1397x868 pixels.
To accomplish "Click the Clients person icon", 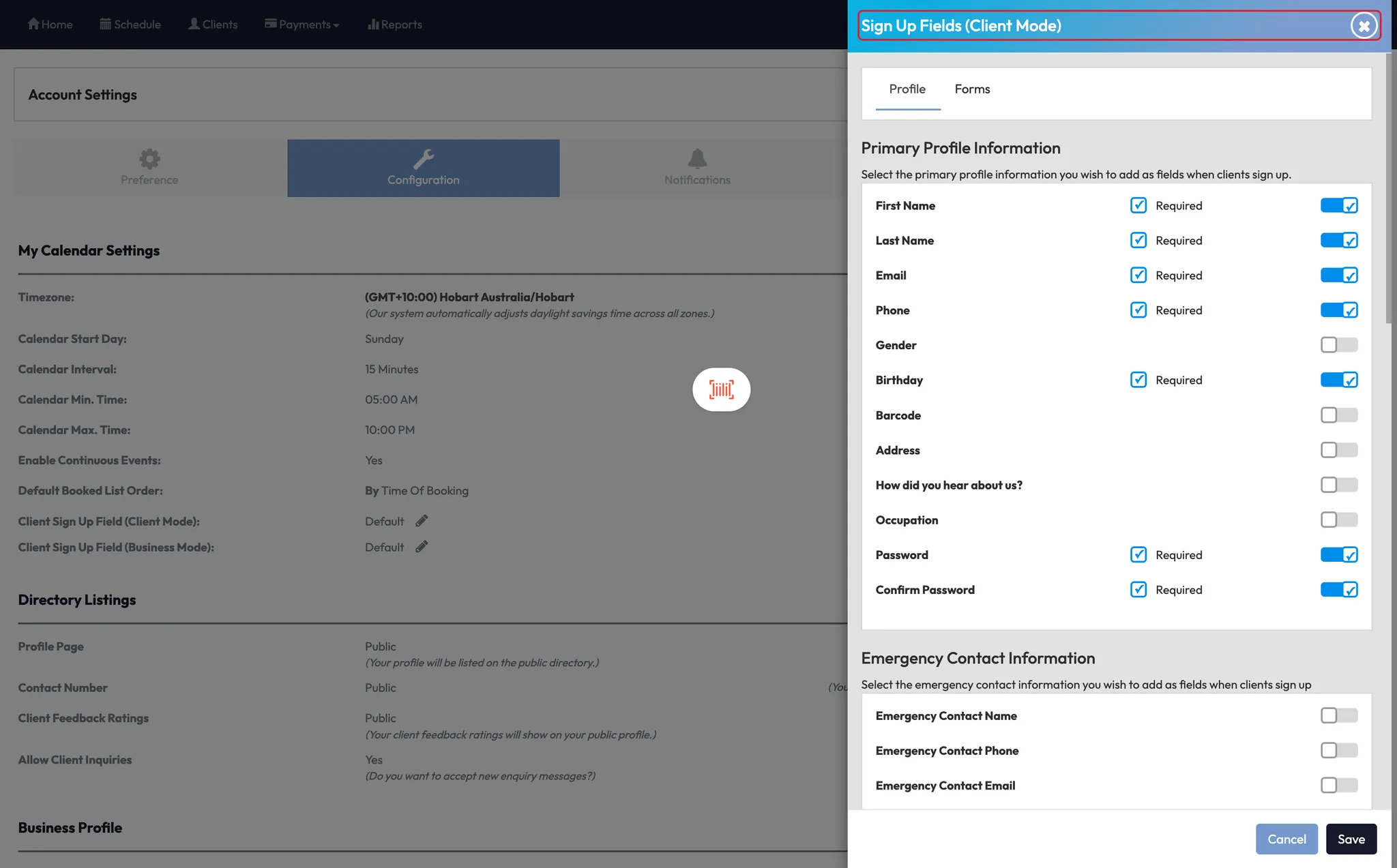I will pos(194,24).
